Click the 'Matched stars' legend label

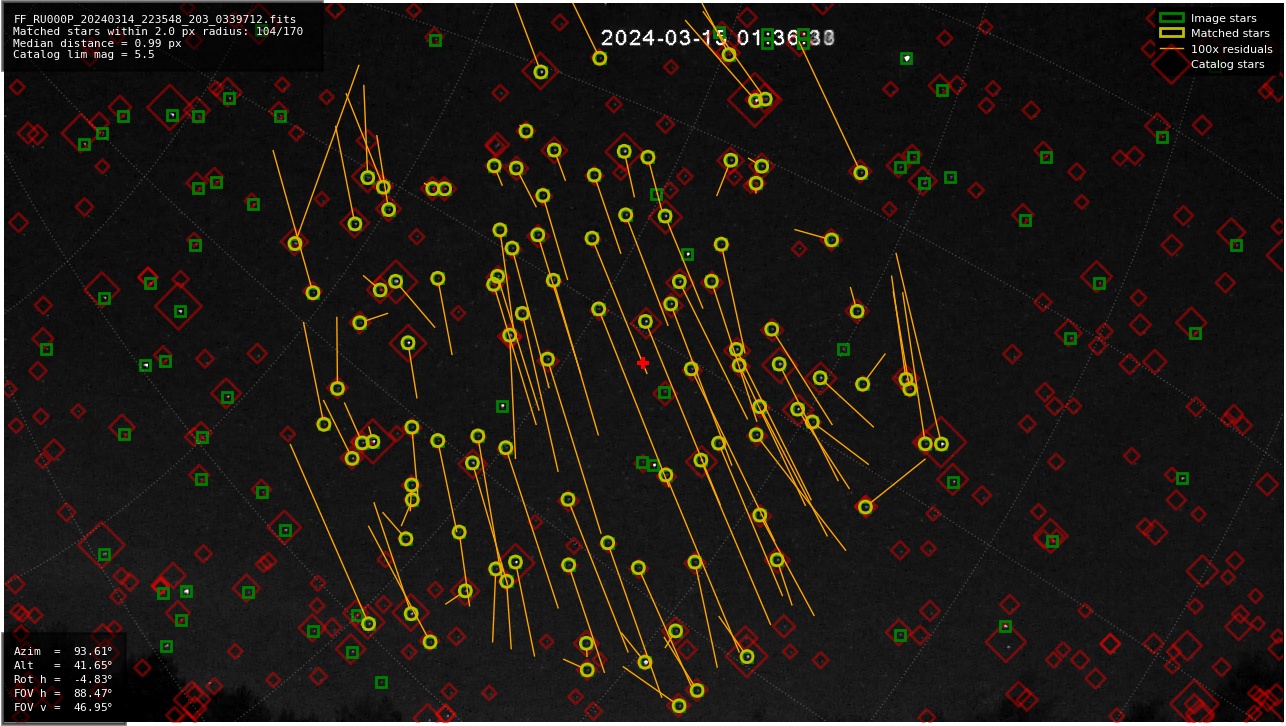1230,33
